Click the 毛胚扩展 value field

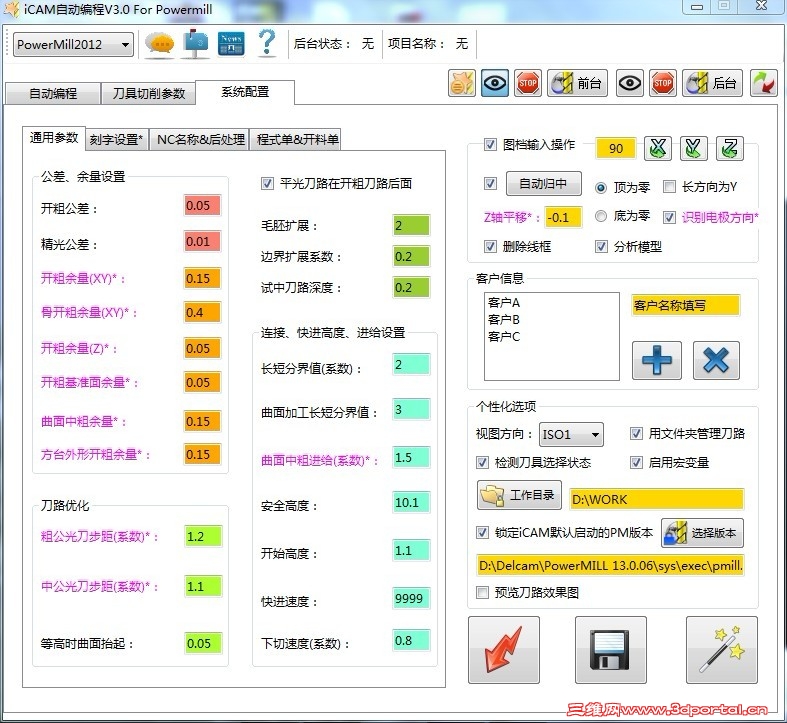tap(411, 225)
